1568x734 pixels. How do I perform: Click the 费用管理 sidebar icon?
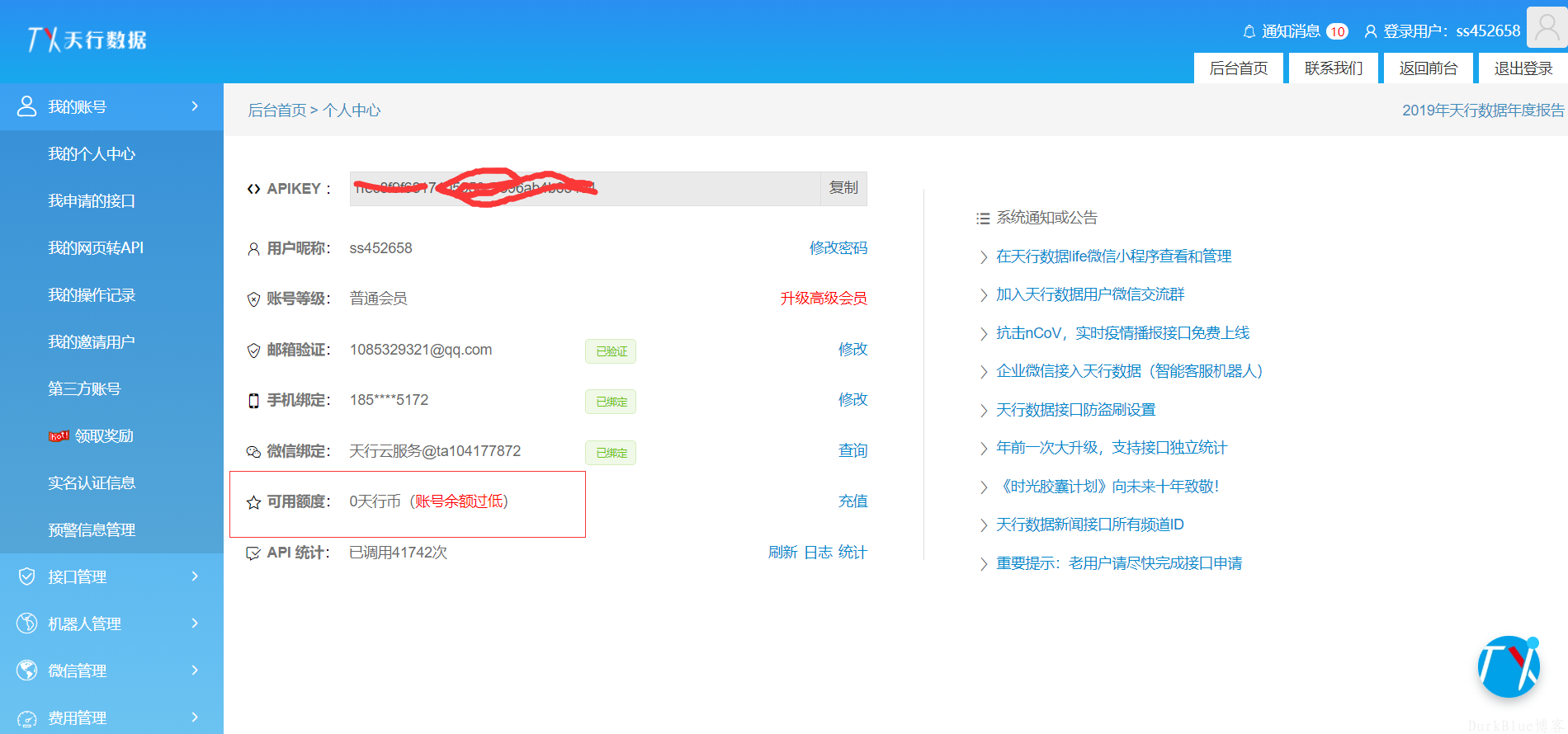pyautogui.click(x=27, y=718)
